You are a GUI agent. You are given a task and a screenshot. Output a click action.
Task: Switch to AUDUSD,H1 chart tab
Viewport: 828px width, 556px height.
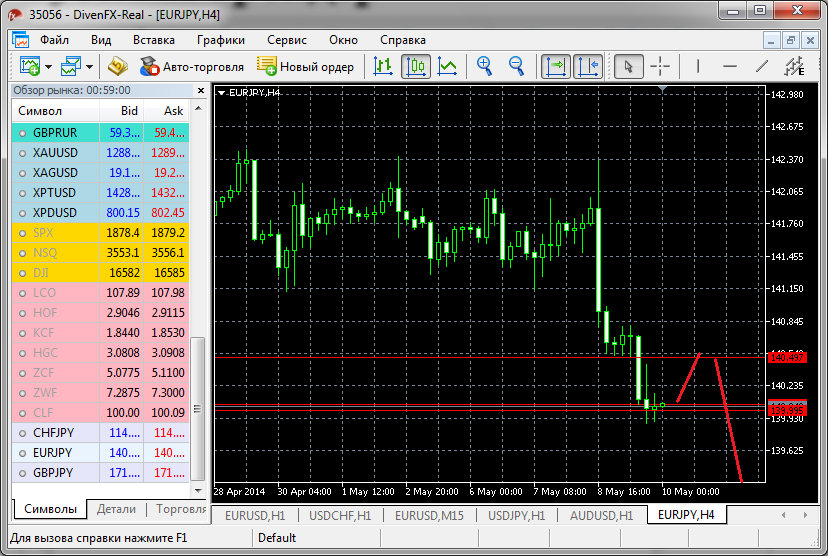pos(601,515)
